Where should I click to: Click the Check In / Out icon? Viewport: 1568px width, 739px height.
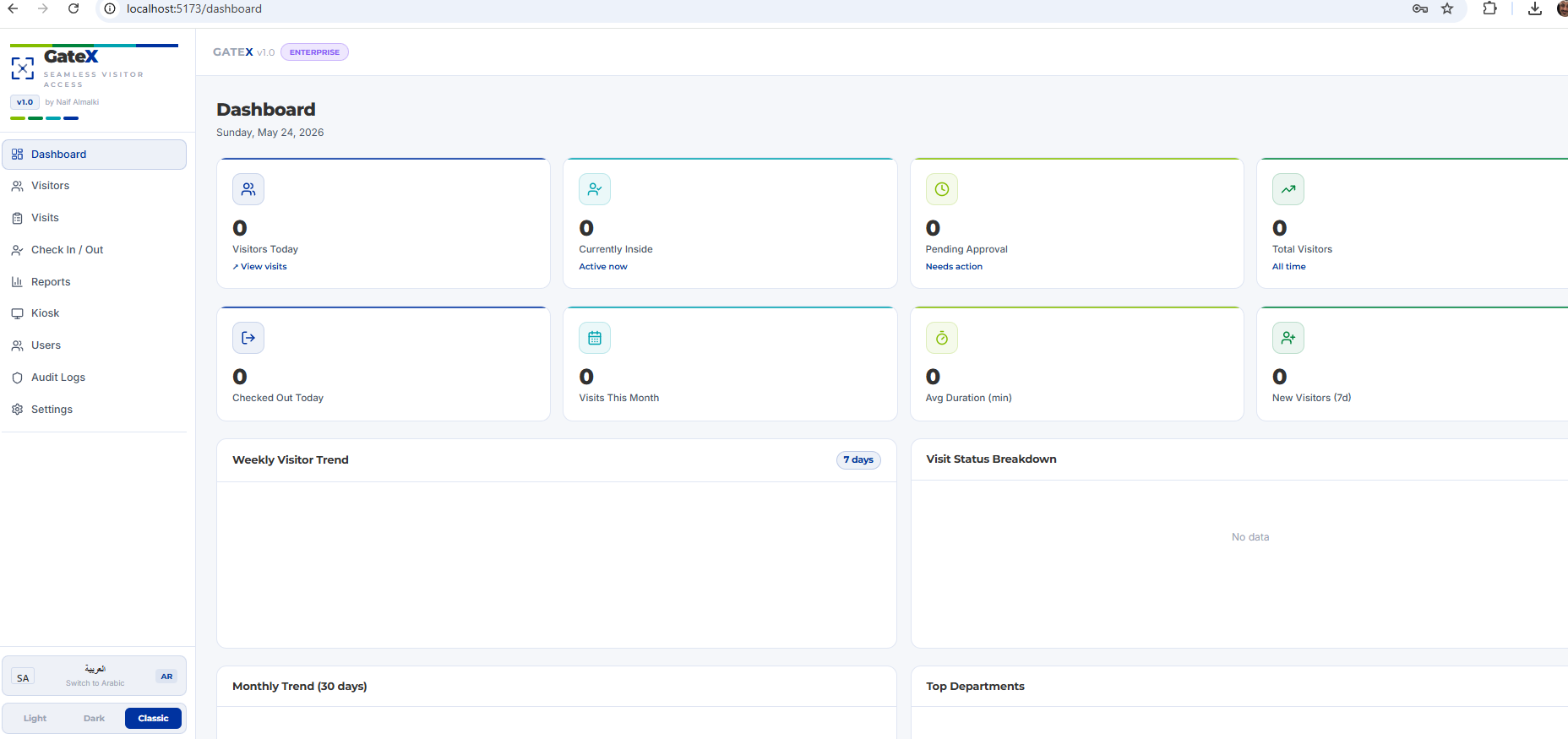tap(17, 250)
